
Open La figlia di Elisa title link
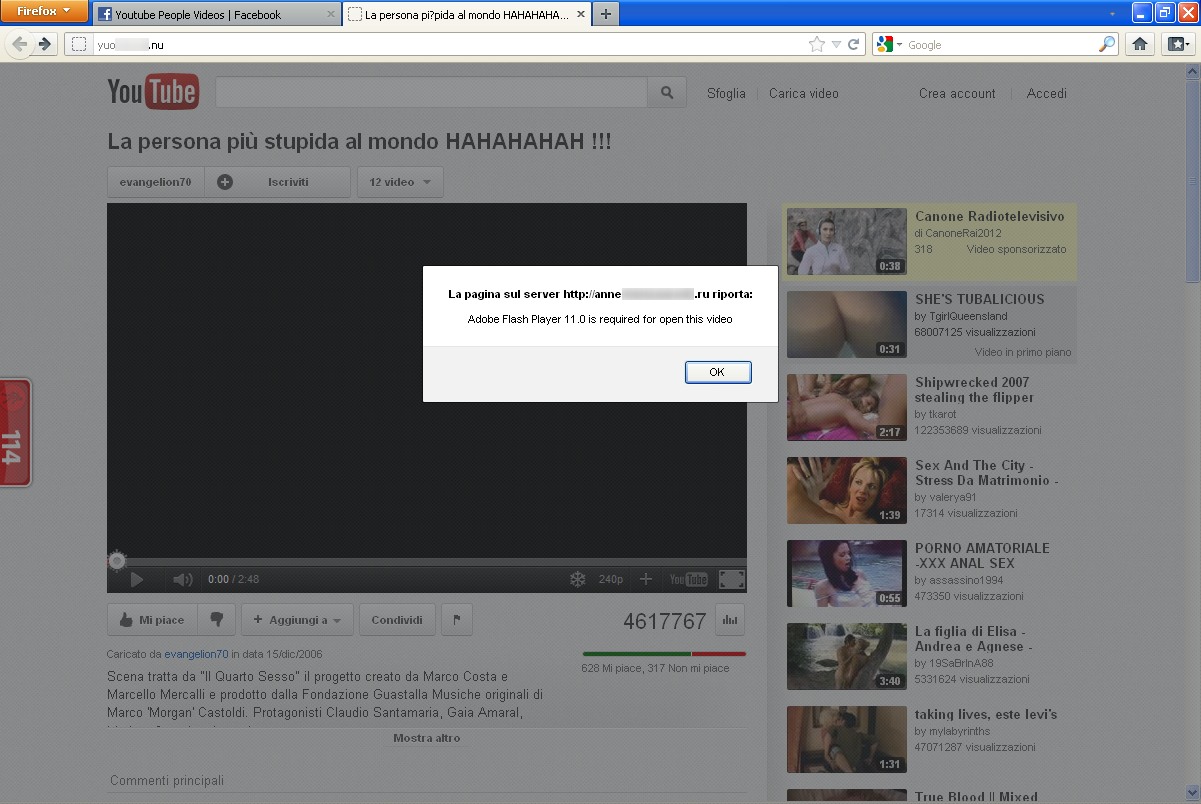click(973, 639)
